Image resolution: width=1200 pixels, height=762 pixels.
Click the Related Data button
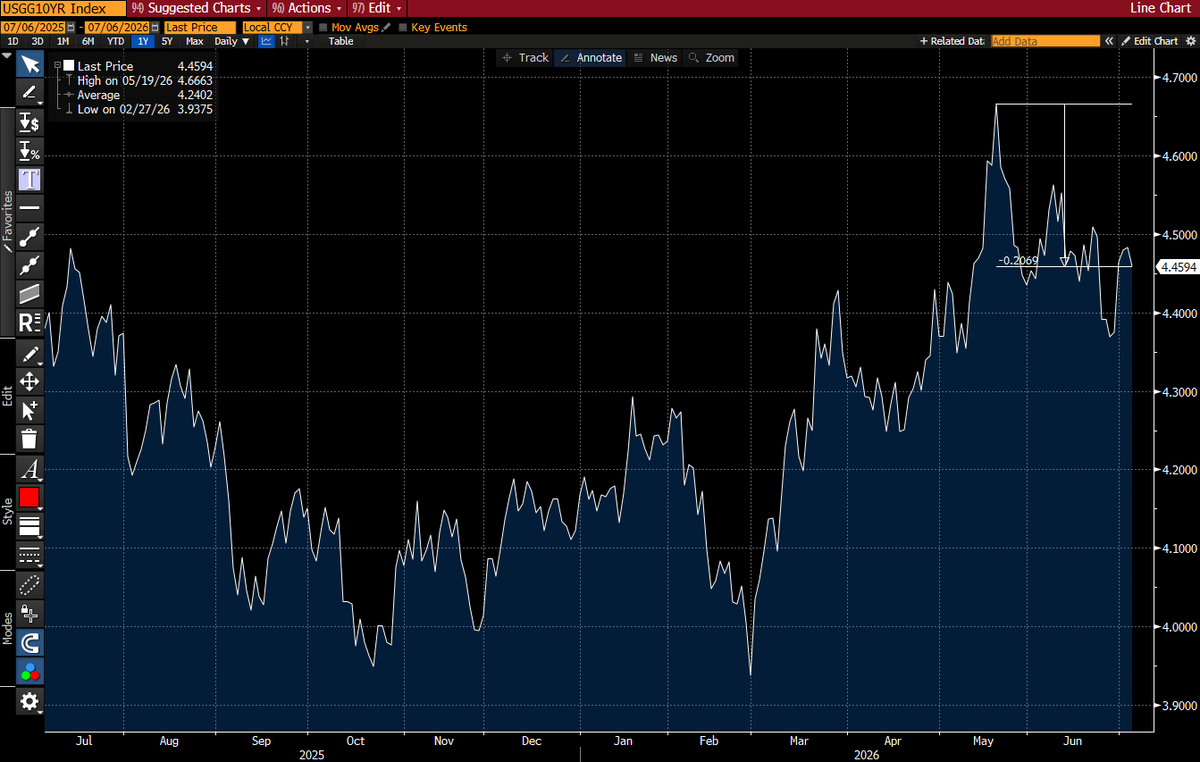pos(952,41)
